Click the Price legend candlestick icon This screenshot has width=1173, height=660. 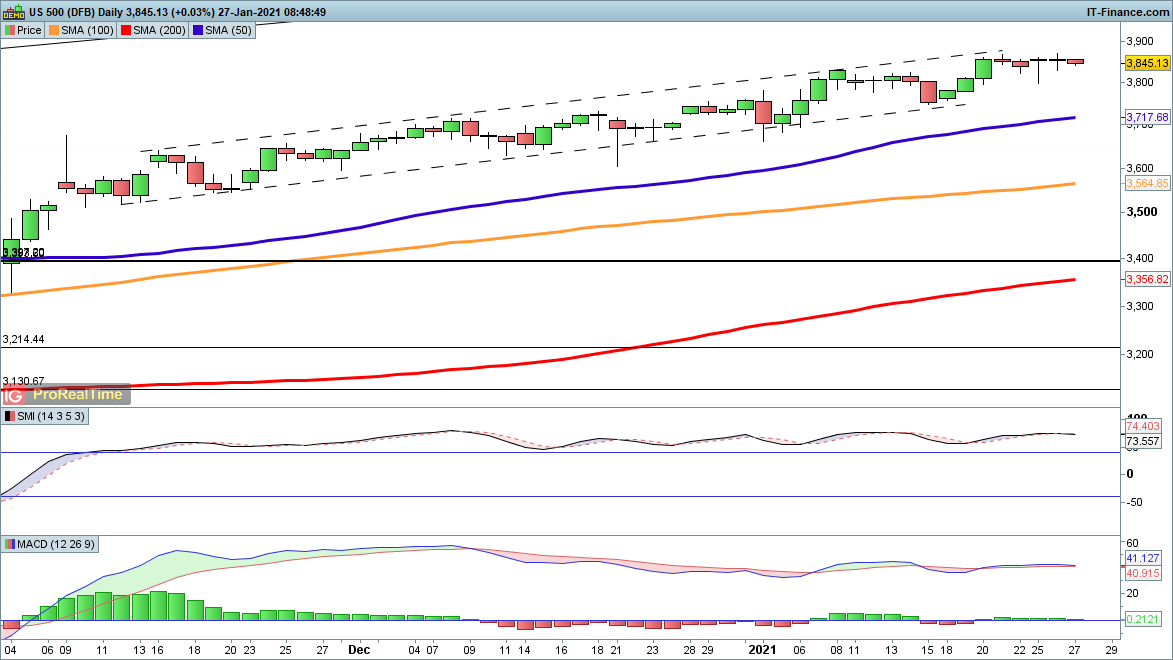click(9, 30)
